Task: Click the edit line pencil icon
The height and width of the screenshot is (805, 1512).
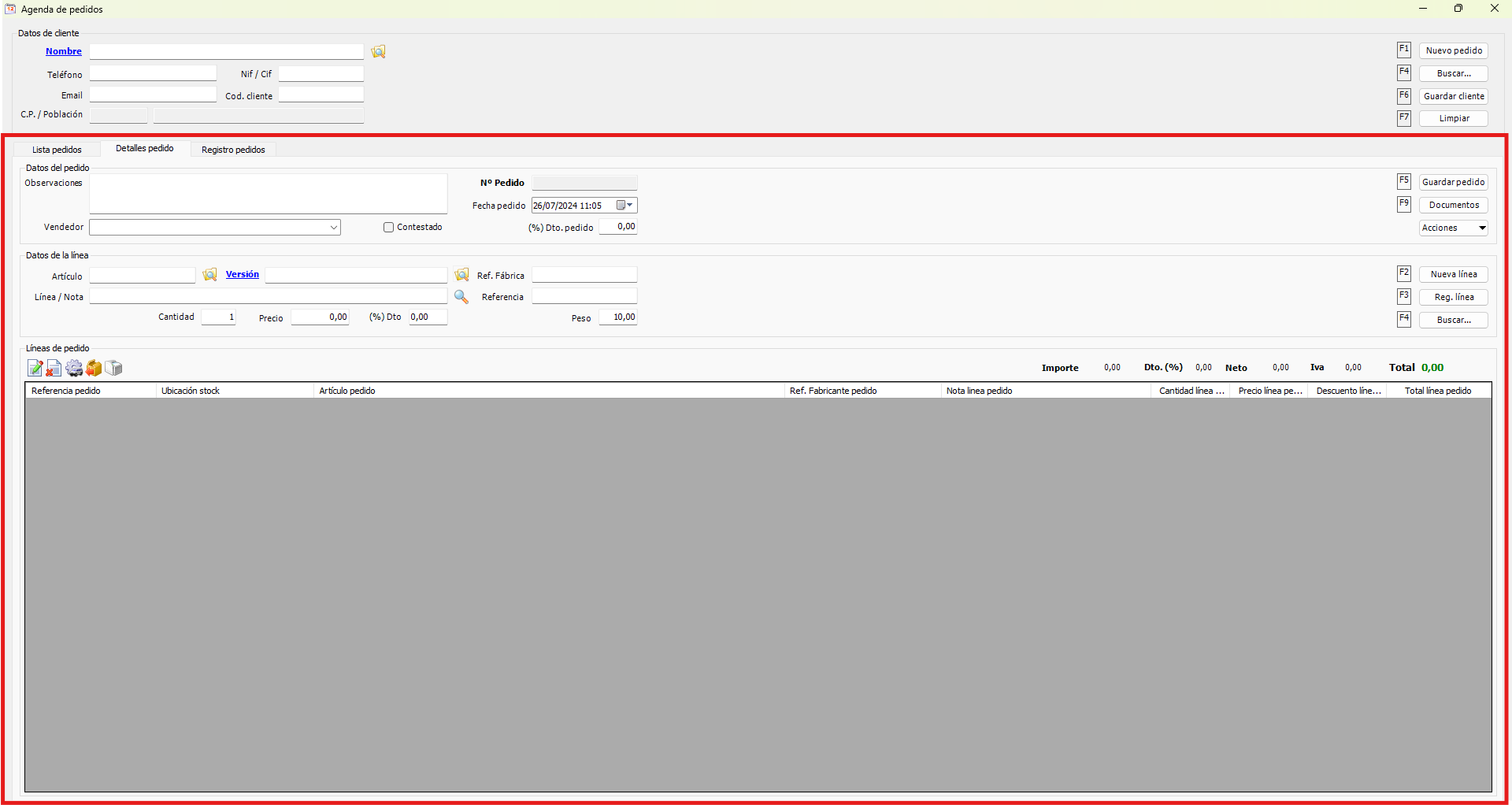Action: (x=35, y=368)
